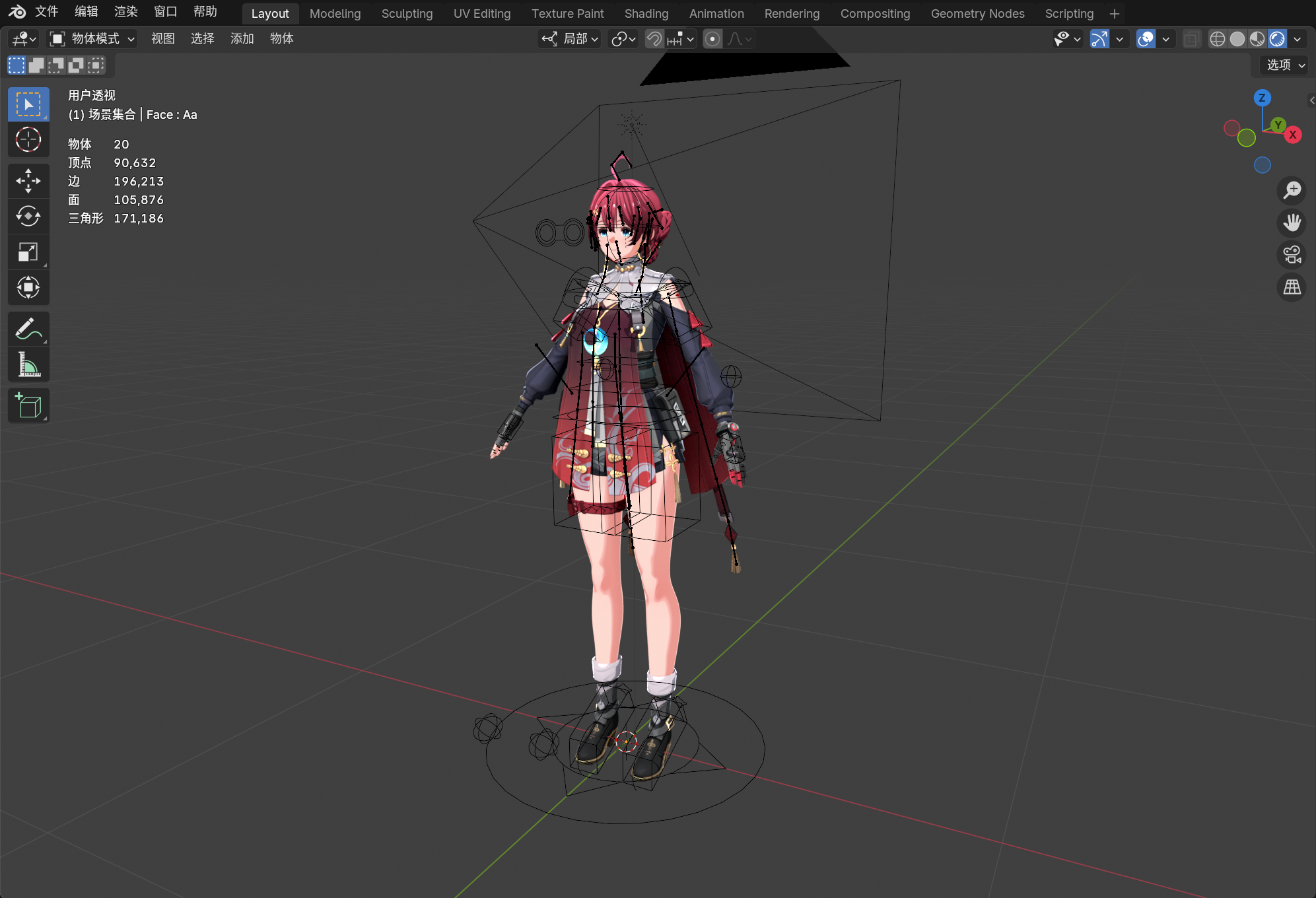
Task: Open the 视图 viewport menu
Action: click(163, 39)
